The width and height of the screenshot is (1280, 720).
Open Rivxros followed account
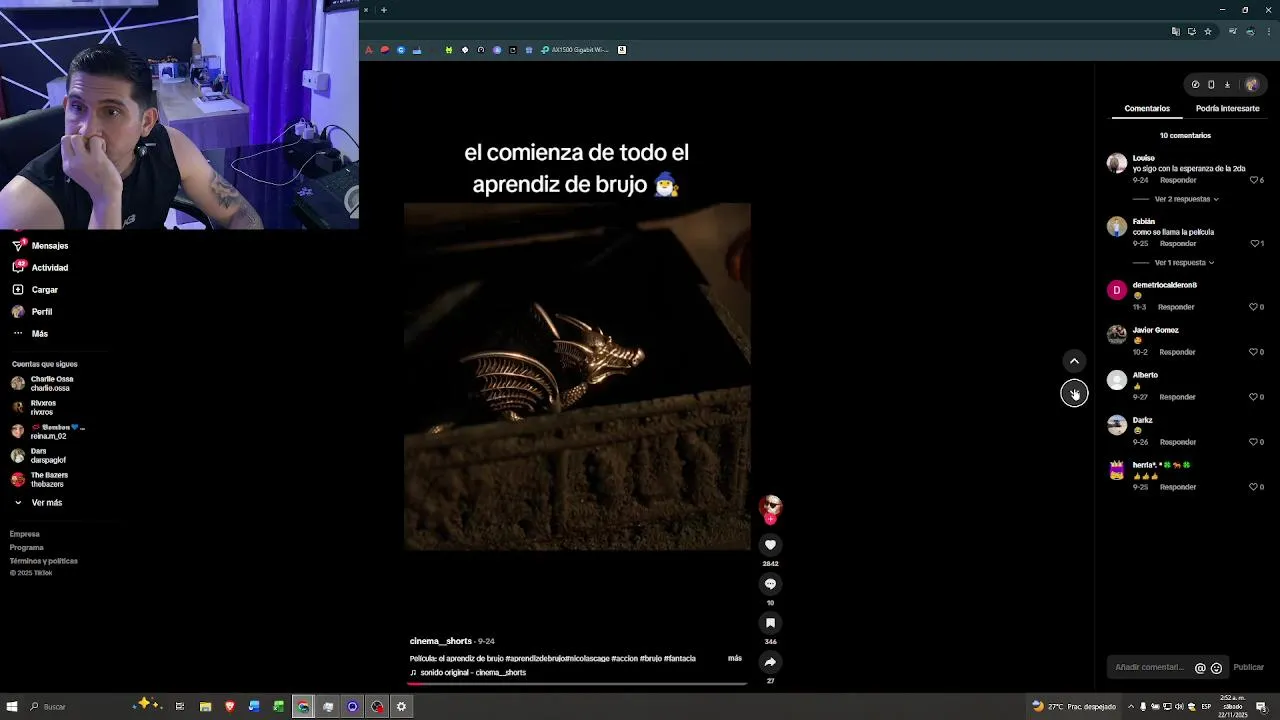pyautogui.click(x=34, y=408)
